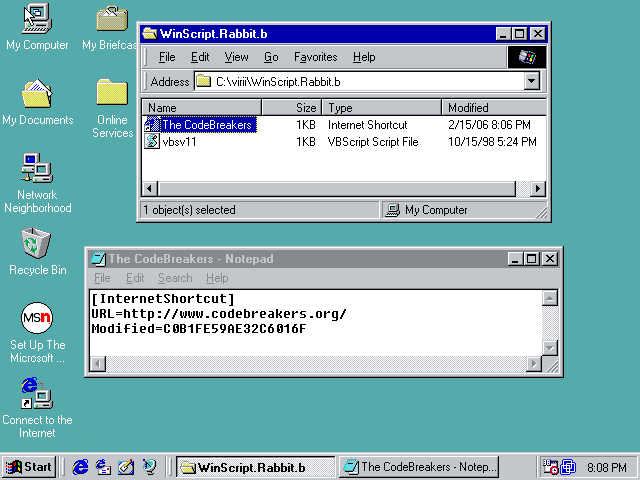Viewport: 640px width, 480px height.
Task: Open the File menu in Explorer window
Action: (167, 57)
